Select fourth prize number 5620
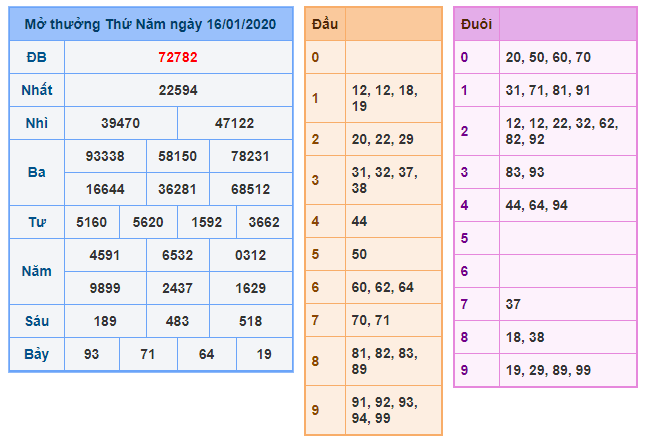 [x=149, y=222]
